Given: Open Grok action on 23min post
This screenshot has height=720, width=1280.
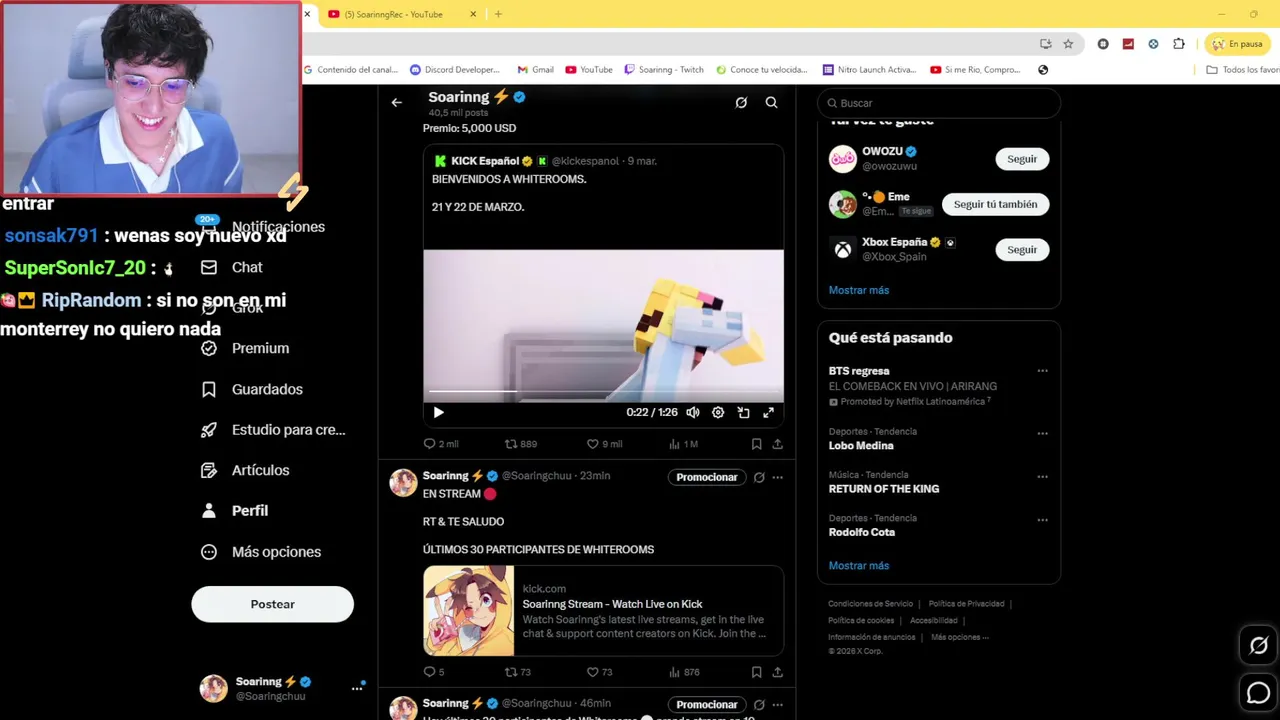Looking at the screenshot, I should point(759,477).
